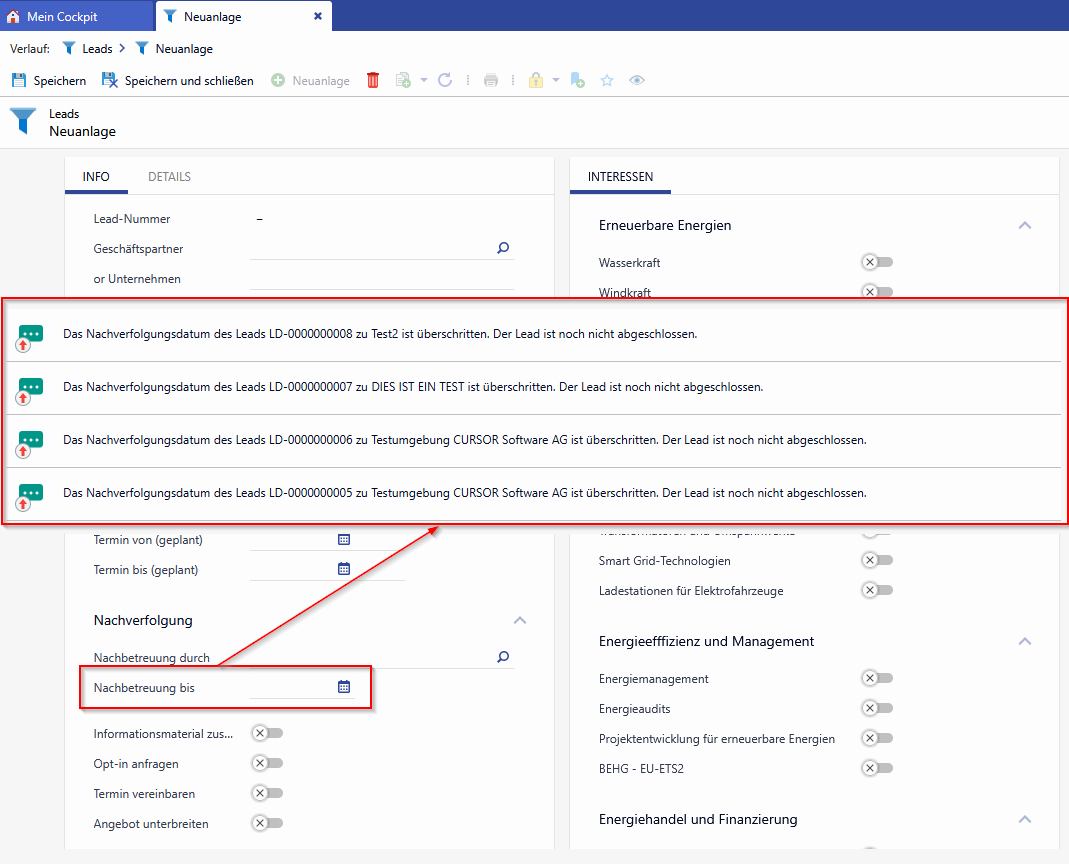Toggle the Opt-in anfragen switch
The width and height of the screenshot is (1069, 864).
point(267,763)
